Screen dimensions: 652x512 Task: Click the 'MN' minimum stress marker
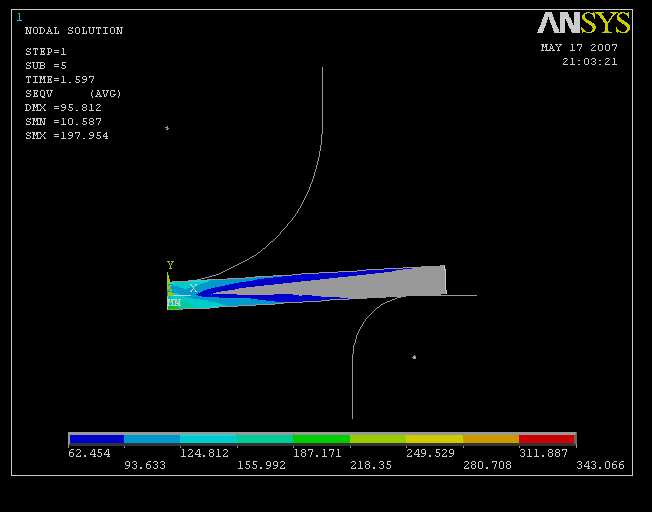tap(174, 303)
